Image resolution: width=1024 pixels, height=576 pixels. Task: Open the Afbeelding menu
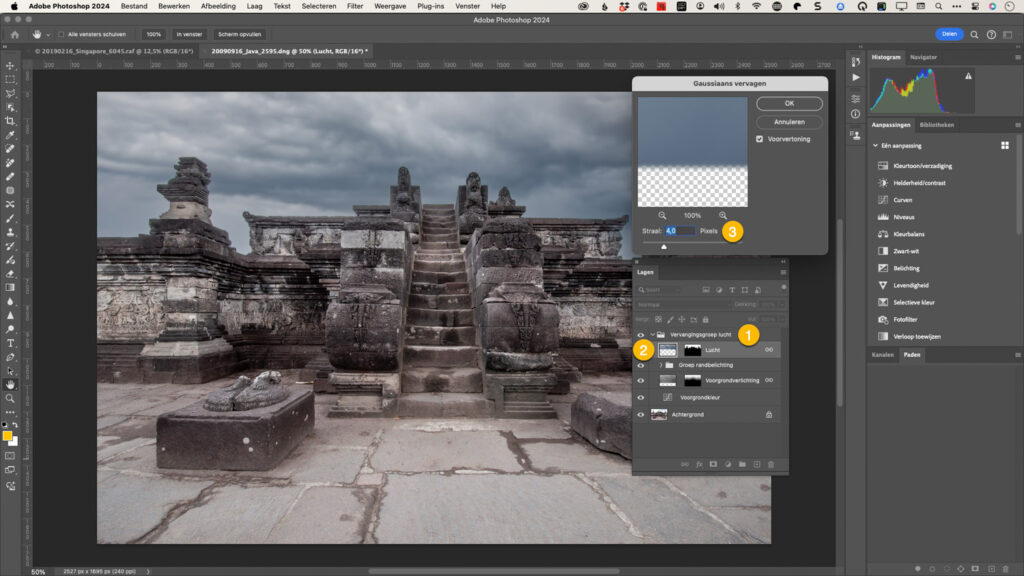(218, 6)
